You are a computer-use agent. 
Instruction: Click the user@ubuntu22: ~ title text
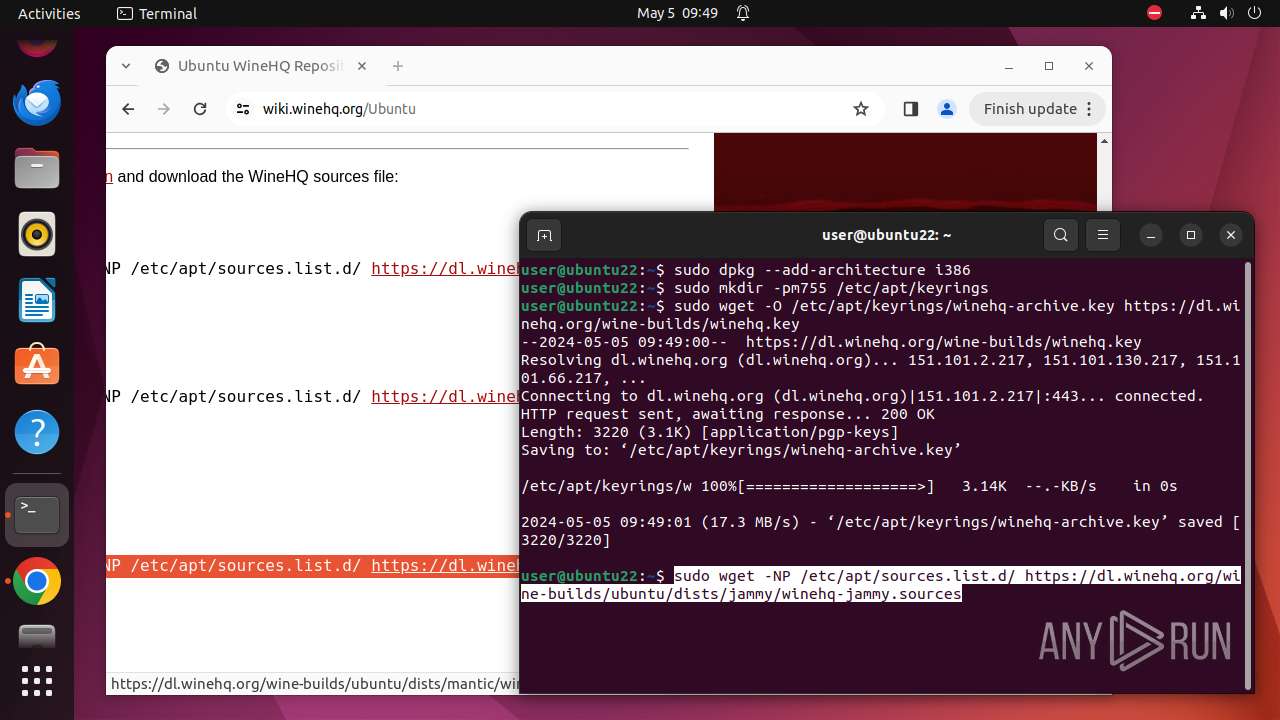[886, 235]
